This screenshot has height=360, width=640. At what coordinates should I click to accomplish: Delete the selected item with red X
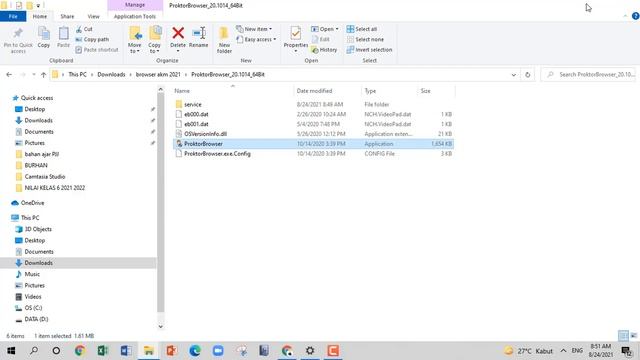tap(178, 39)
